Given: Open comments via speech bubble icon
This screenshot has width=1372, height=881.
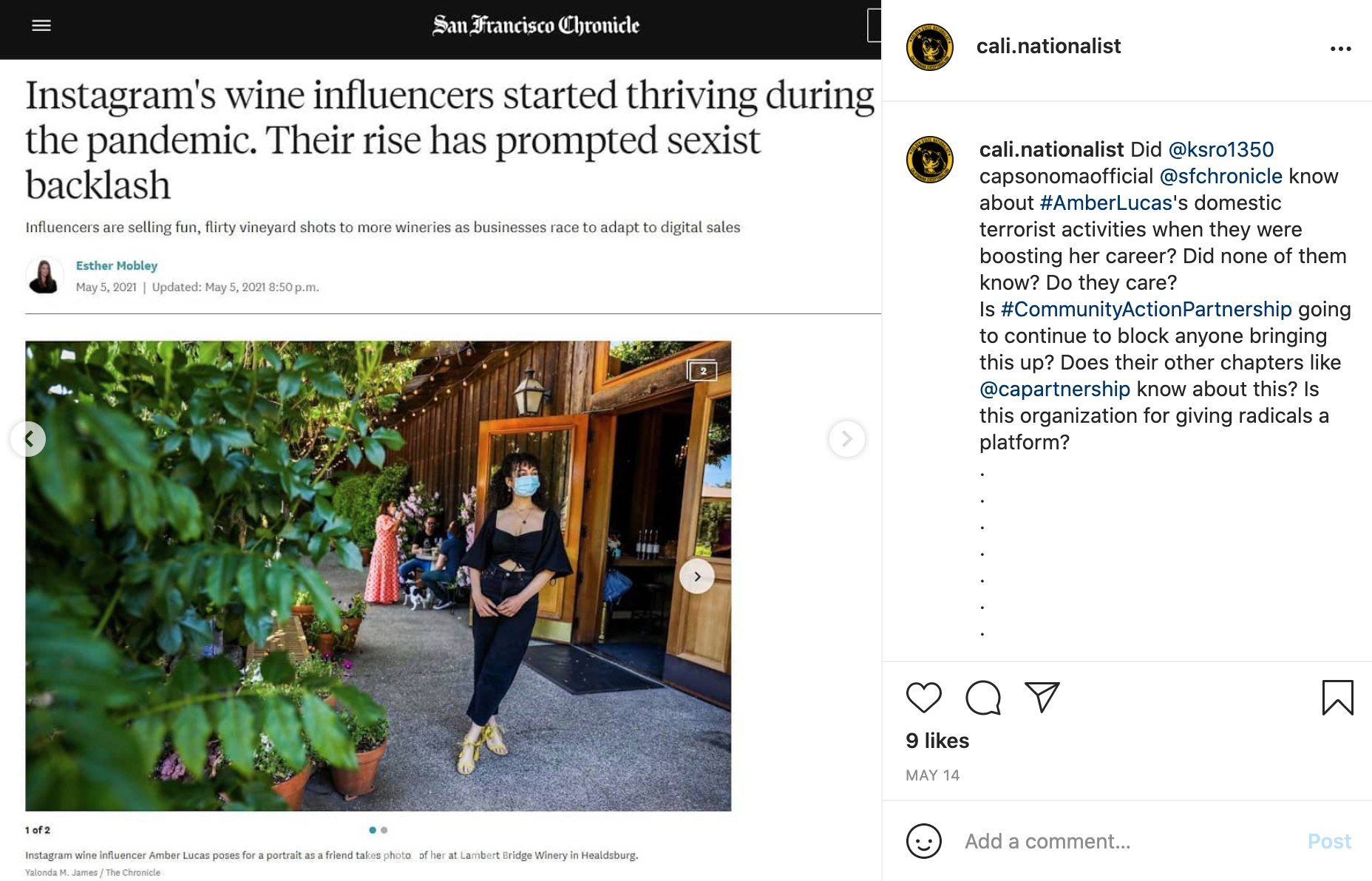Looking at the screenshot, I should tap(982, 697).
